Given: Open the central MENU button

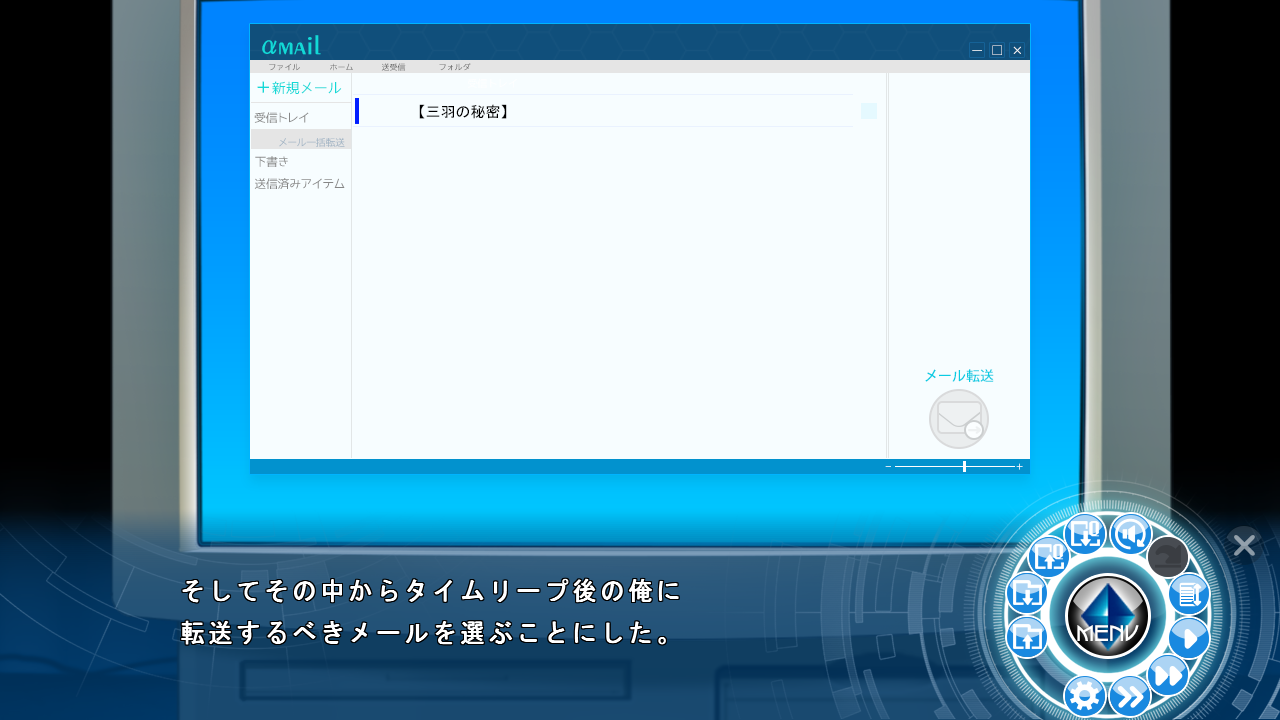Looking at the screenshot, I should (1108, 616).
